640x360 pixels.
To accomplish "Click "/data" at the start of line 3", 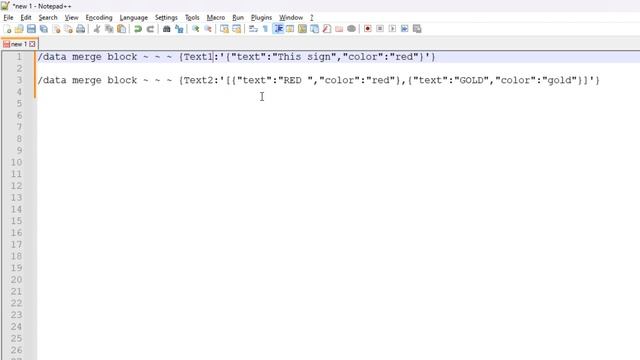I will [52, 80].
